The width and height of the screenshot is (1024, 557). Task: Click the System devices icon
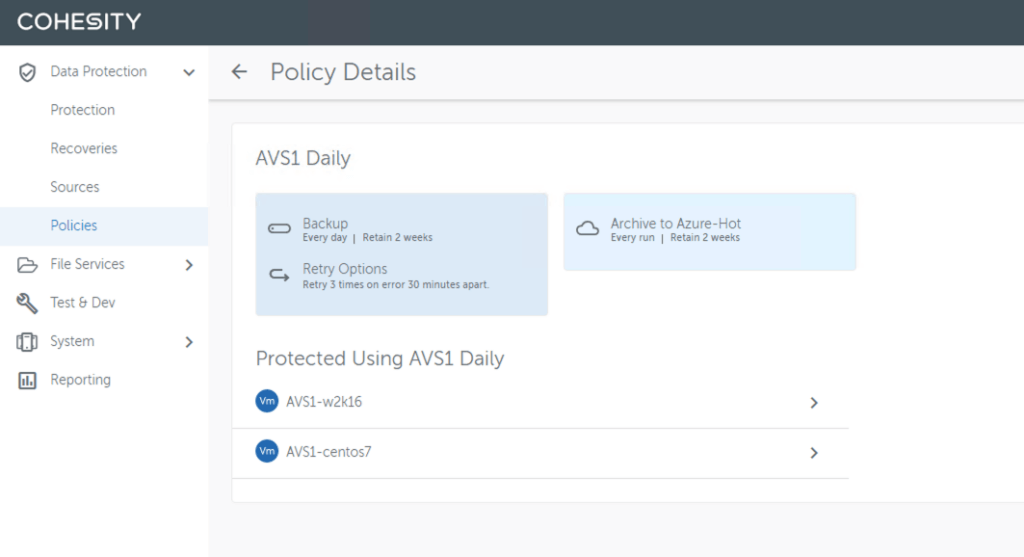tap(28, 342)
